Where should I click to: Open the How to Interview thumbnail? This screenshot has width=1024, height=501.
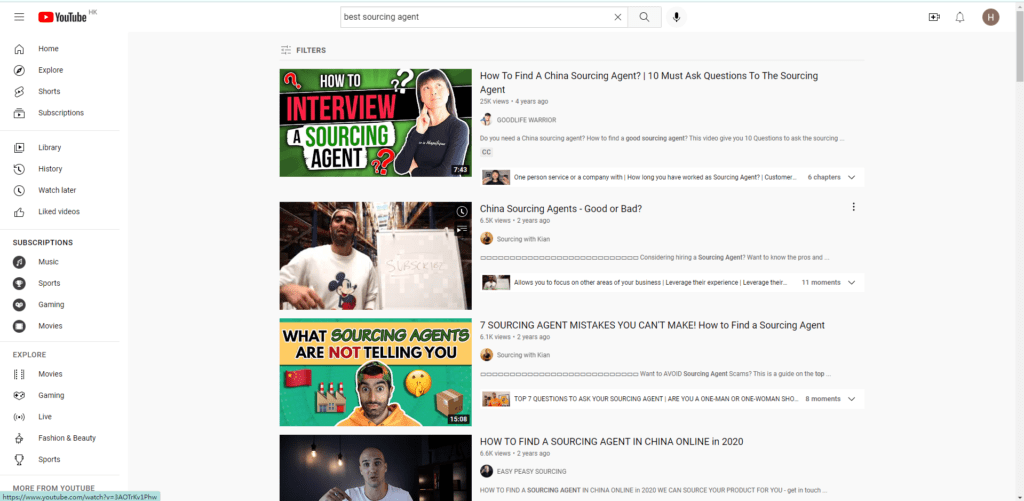375,123
